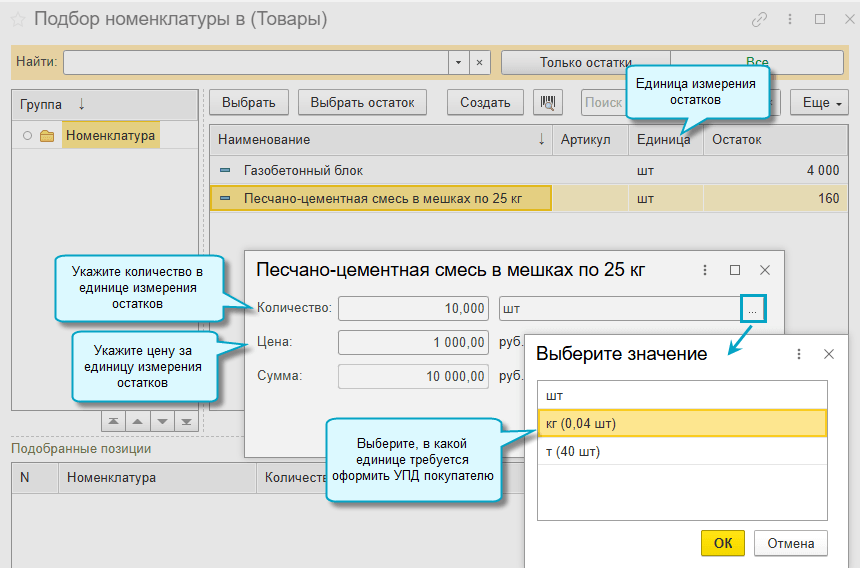Image resolution: width=860 pixels, height=568 pixels.
Task: Open unit selection with ellipsis button
Action: coord(752,309)
